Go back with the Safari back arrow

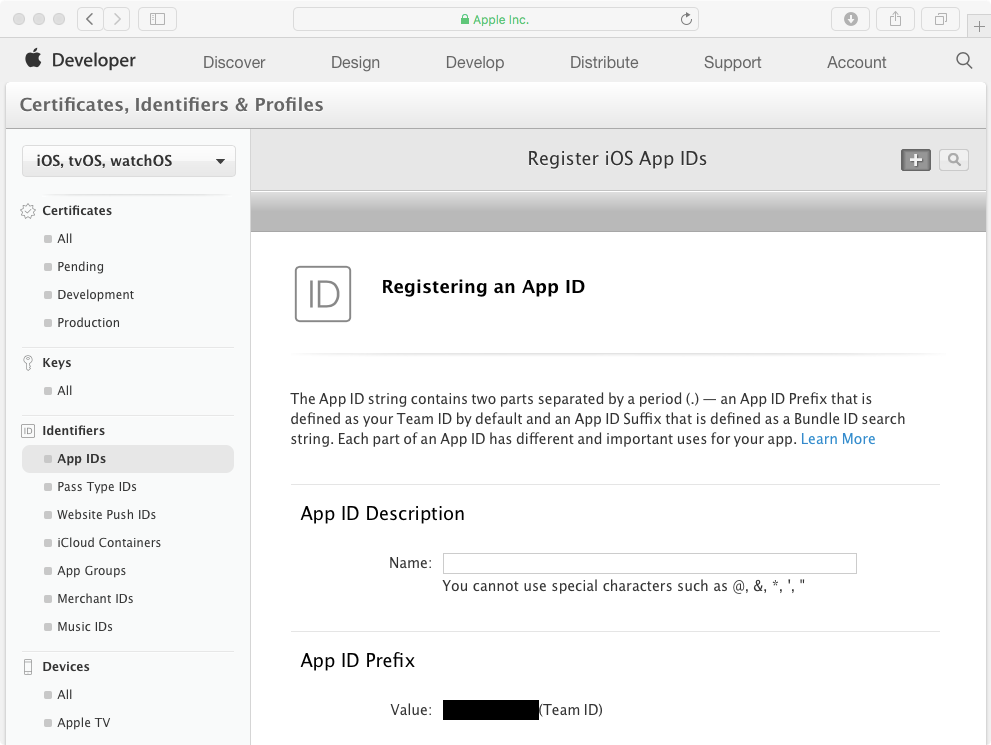tap(91, 19)
